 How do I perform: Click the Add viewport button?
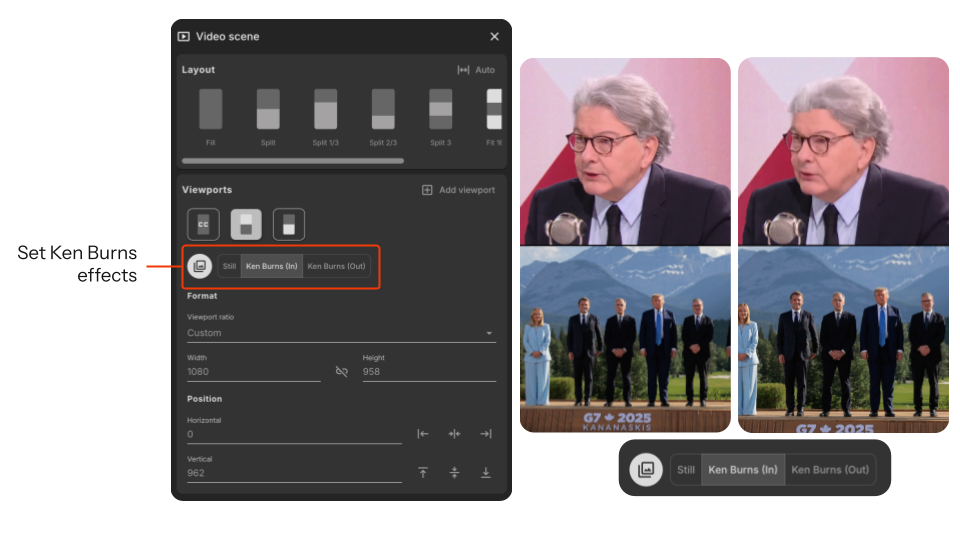pos(458,190)
